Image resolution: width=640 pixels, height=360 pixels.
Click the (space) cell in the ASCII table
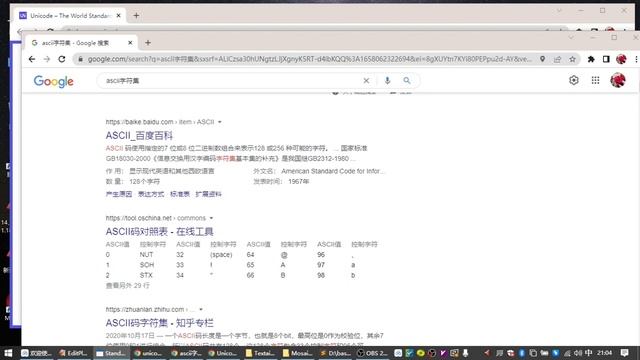[221, 255]
